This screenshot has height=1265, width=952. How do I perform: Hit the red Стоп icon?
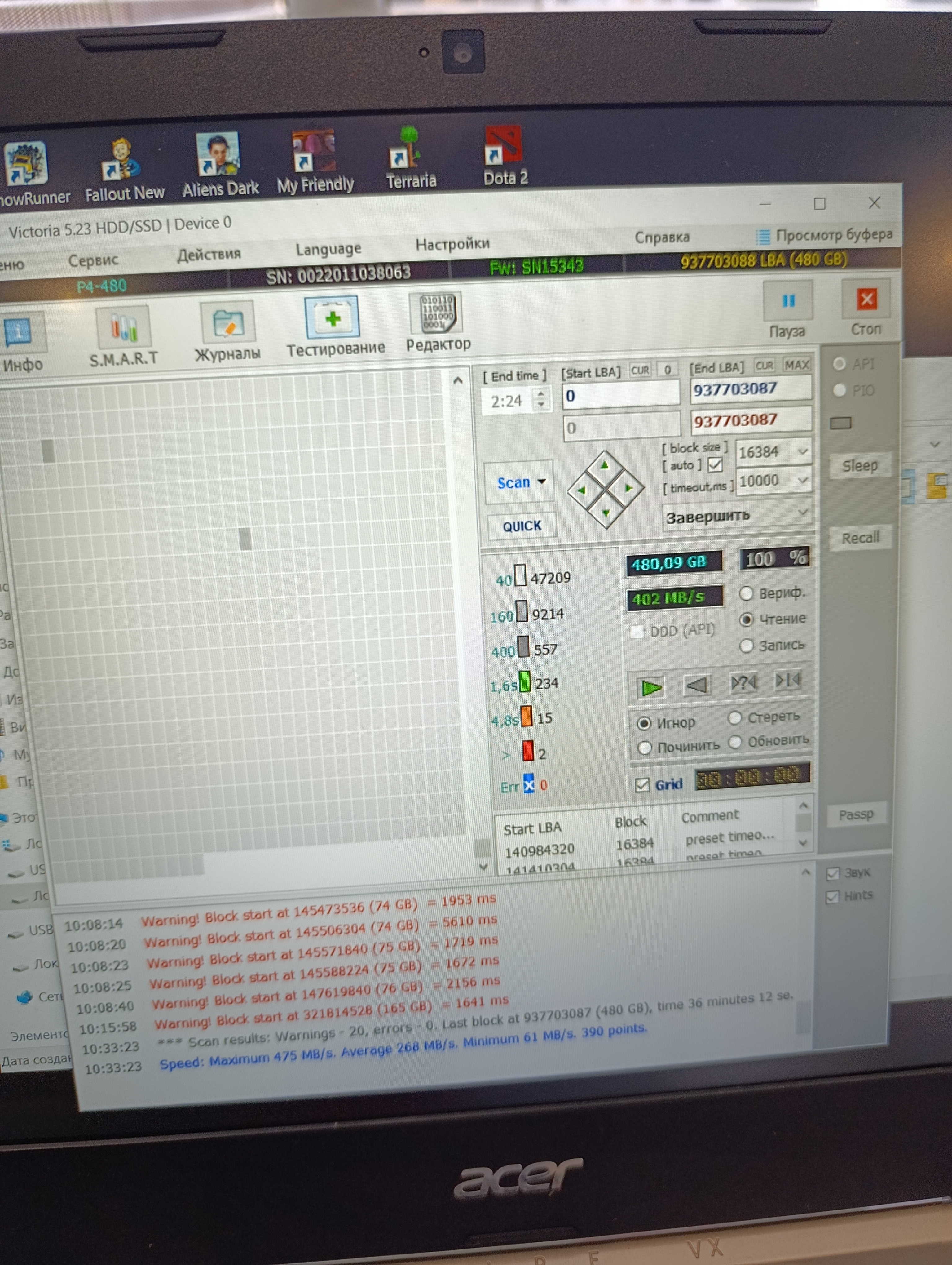click(866, 300)
